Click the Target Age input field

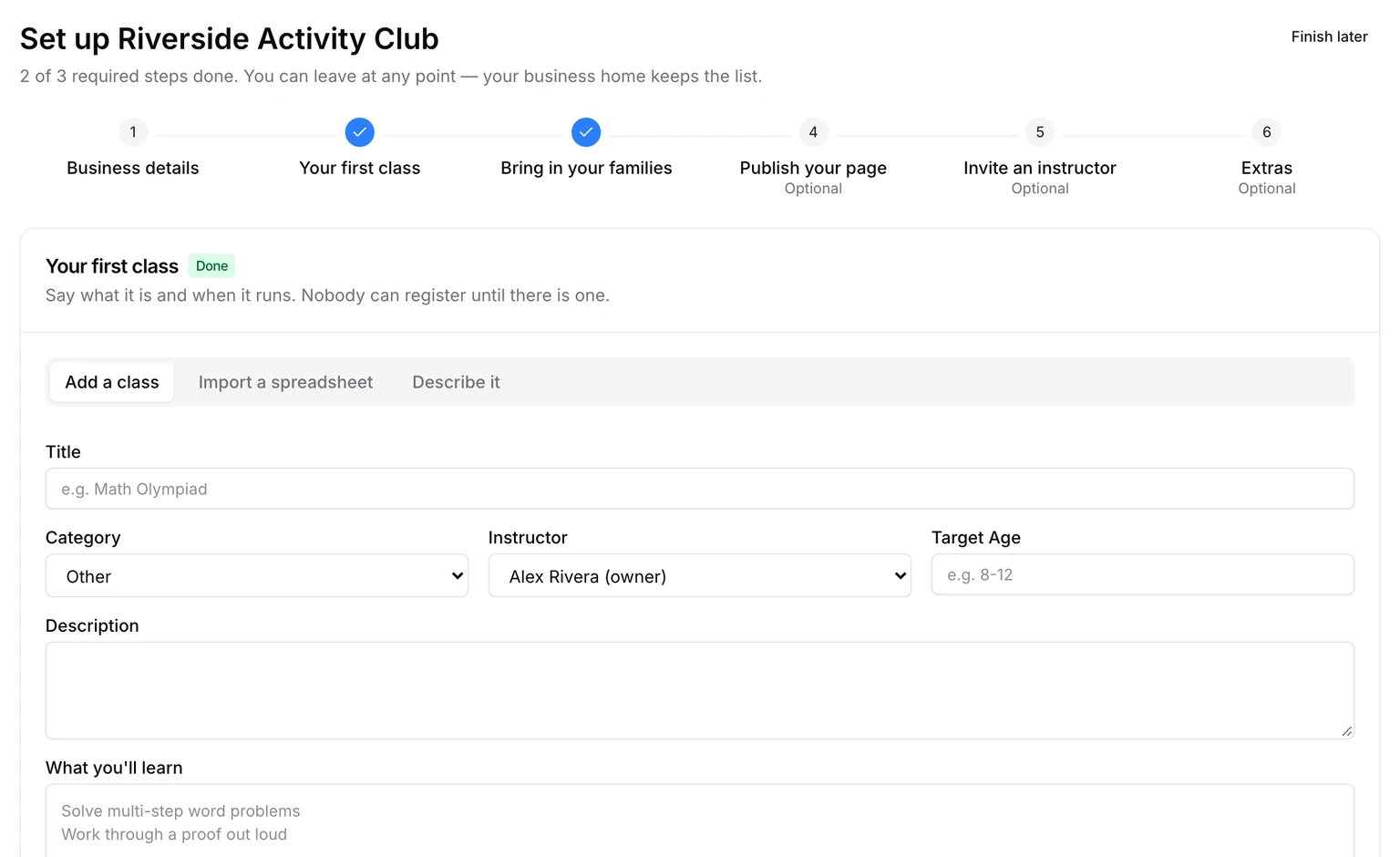(1143, 574)
